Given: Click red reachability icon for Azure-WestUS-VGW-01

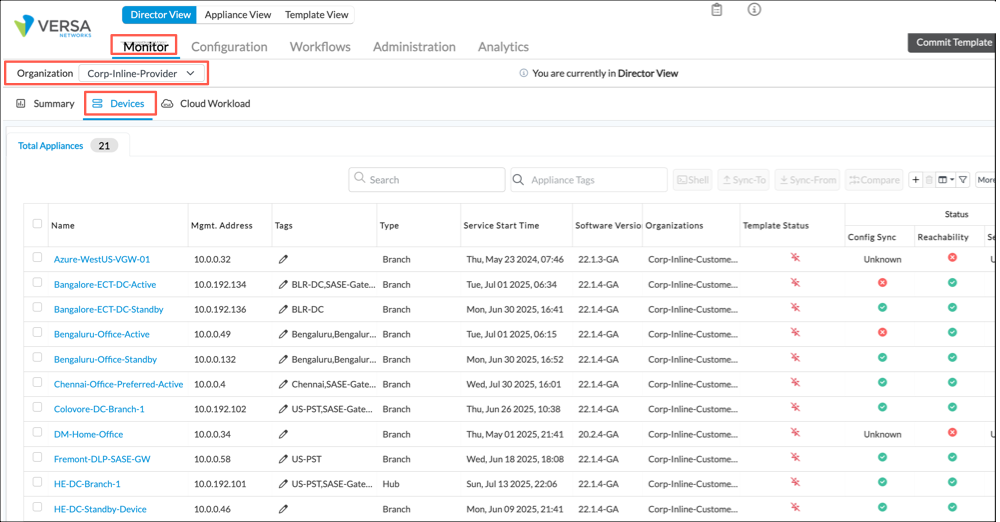Looking at the screenshot, I should pos(952,257).
